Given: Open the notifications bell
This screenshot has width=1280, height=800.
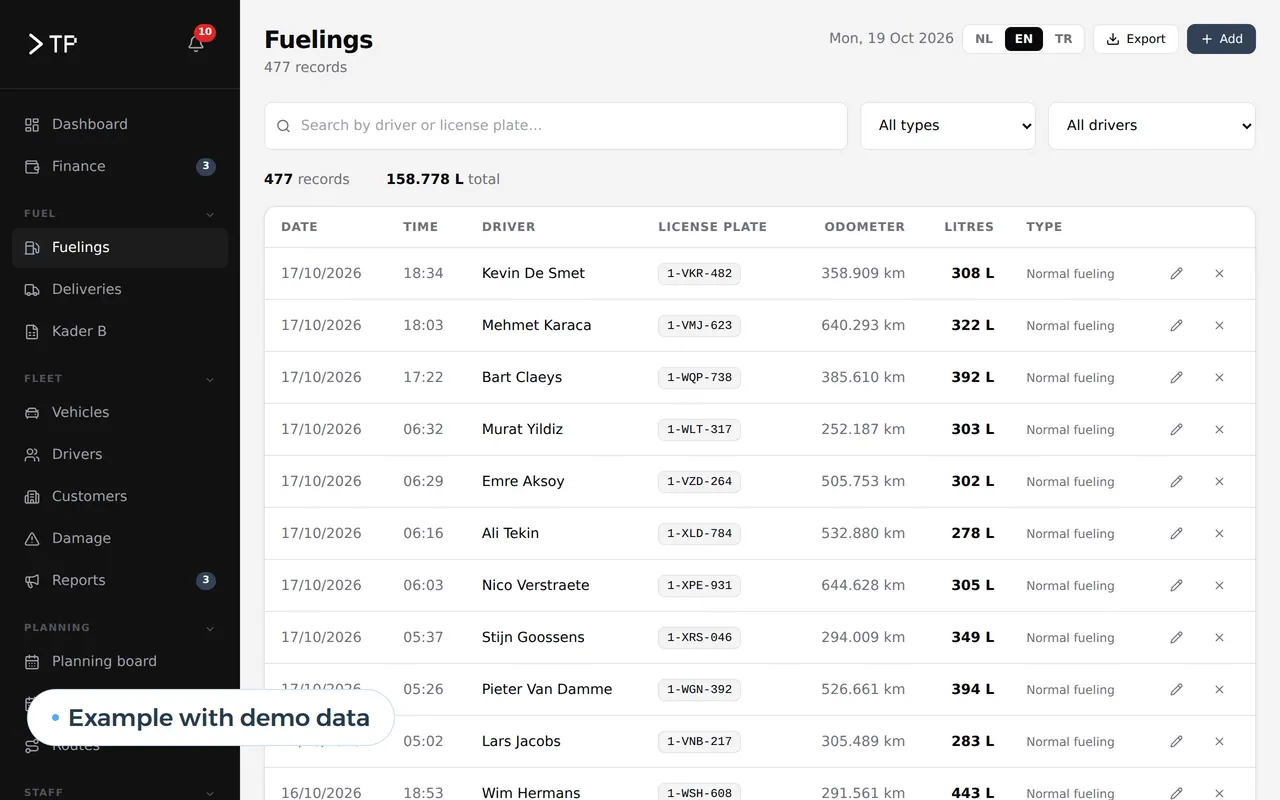Looking at the screenshot, I should pos(196,43).
